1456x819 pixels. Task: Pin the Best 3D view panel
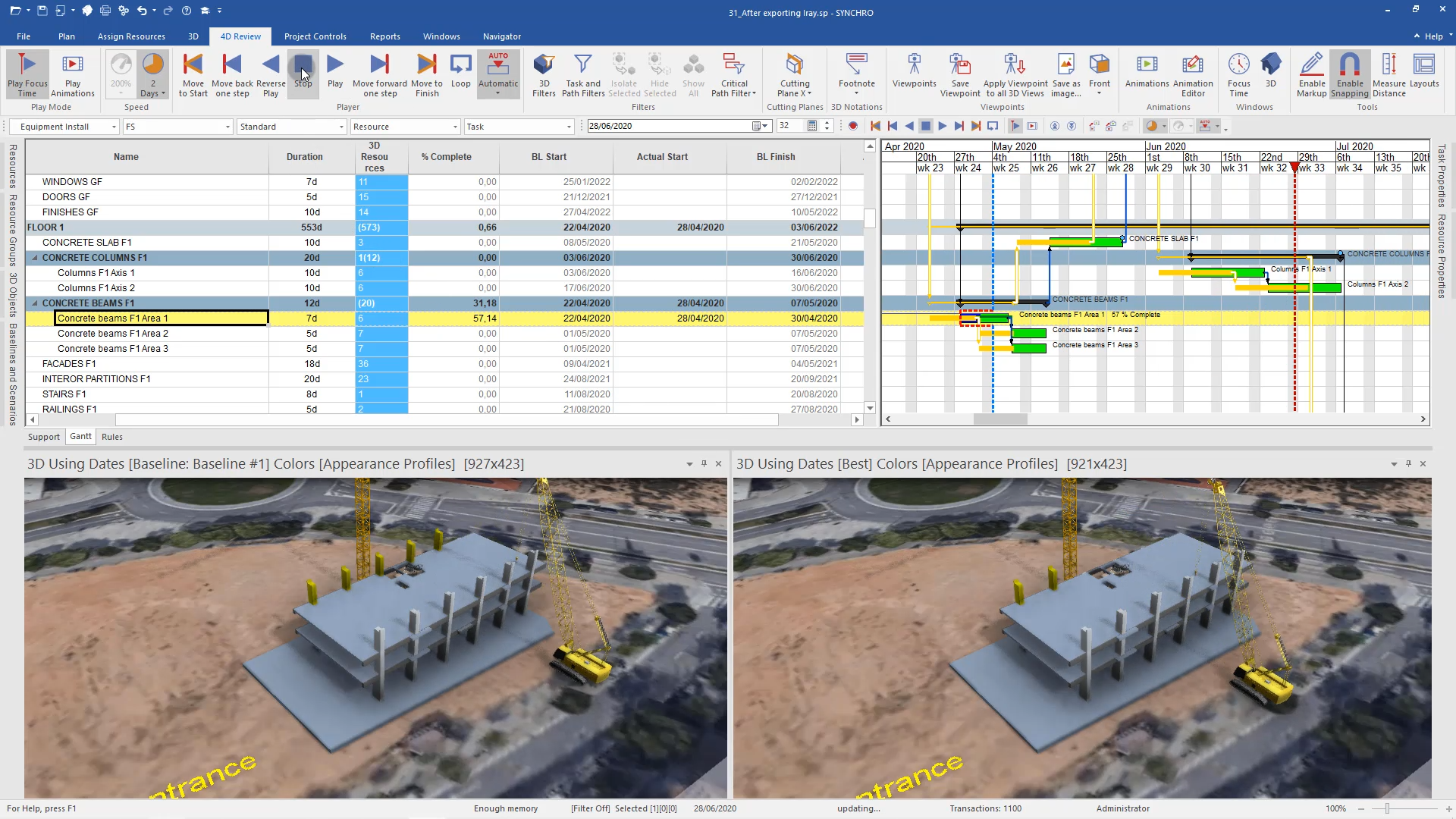click(1408, 463)
